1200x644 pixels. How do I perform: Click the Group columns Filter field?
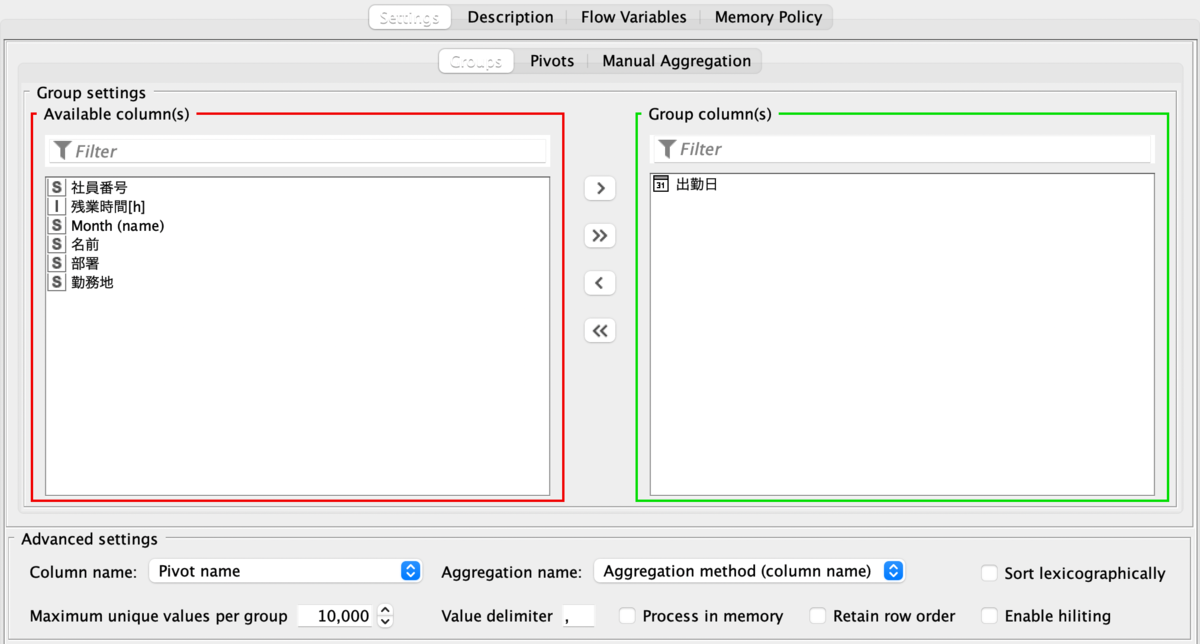point(902,149)
